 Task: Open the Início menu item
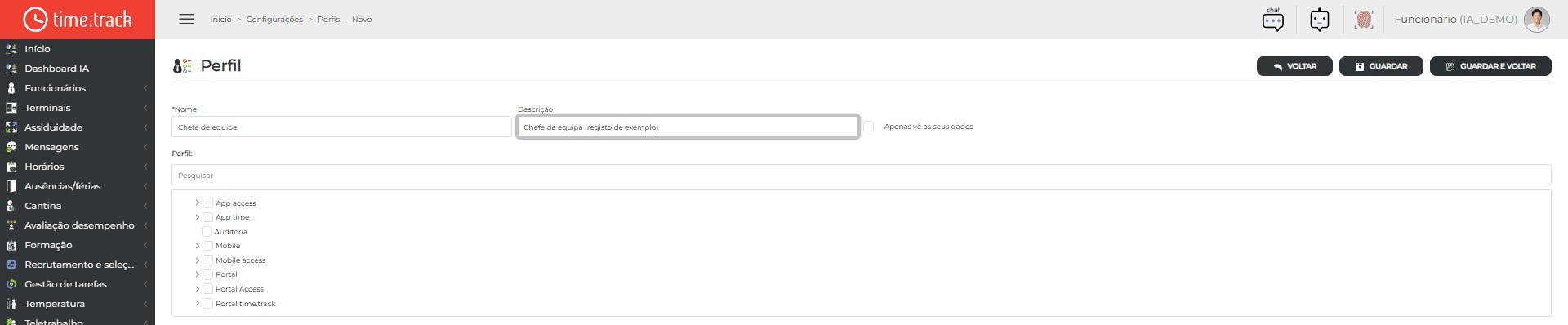(x=78, y=49)
